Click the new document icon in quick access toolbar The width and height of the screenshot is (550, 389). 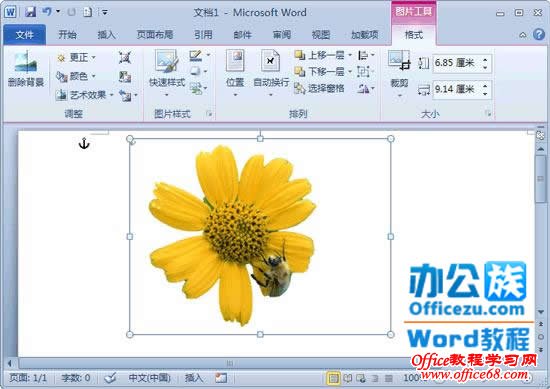point(87,12)
